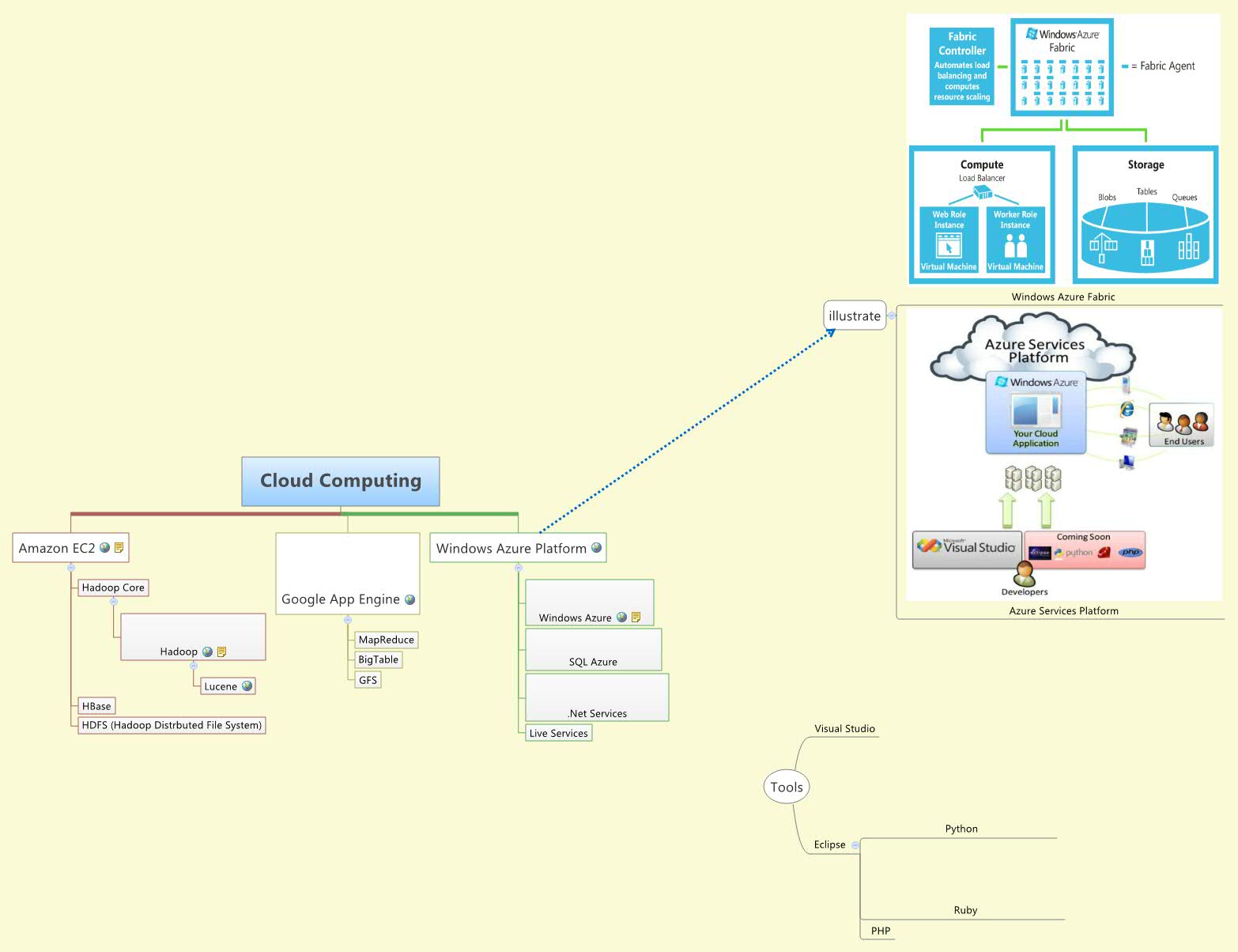The image size is (1238, 952).
Task: Open the globe icon on Google App Engine
Action: coord(410,599)
